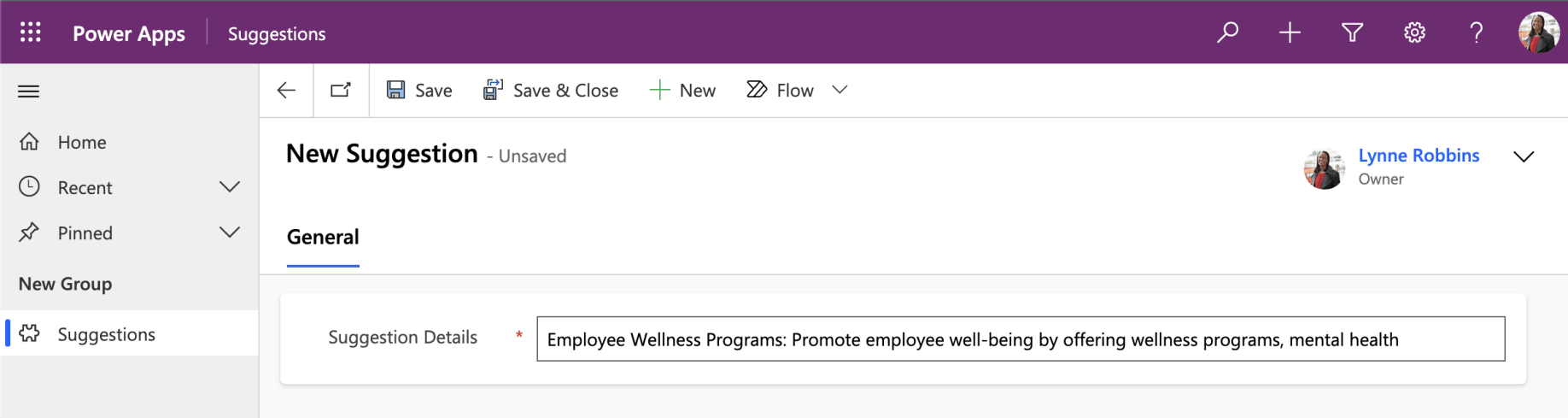
Task: Expand the Pinned navigation section
Action: pyautogui.click(x=229, y=233)
